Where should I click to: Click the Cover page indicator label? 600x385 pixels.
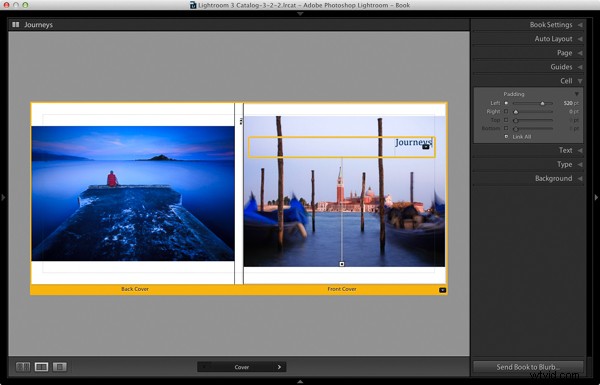click(x=241, y=367)
